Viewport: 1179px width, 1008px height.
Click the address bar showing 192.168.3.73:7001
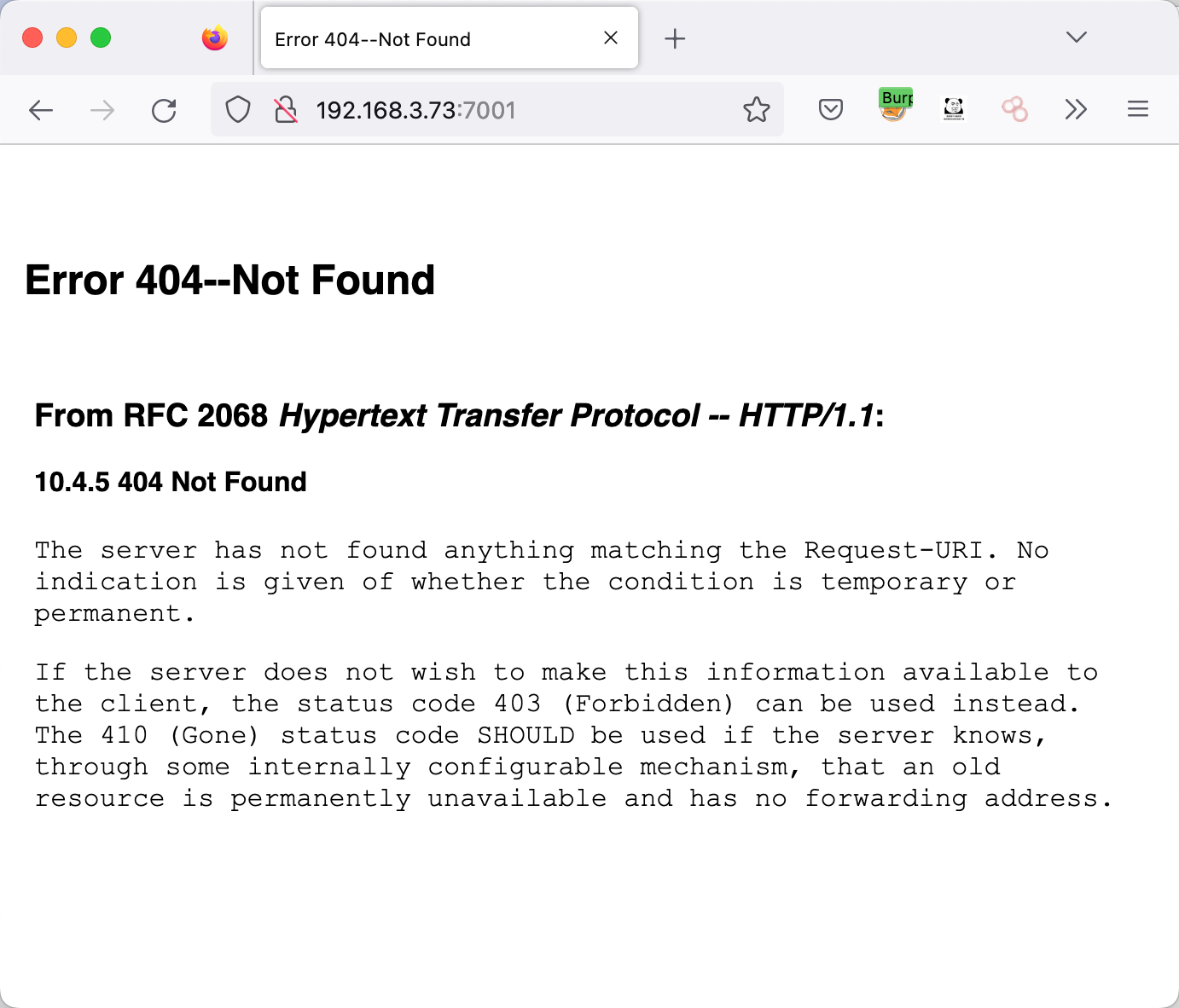point(512,110)
